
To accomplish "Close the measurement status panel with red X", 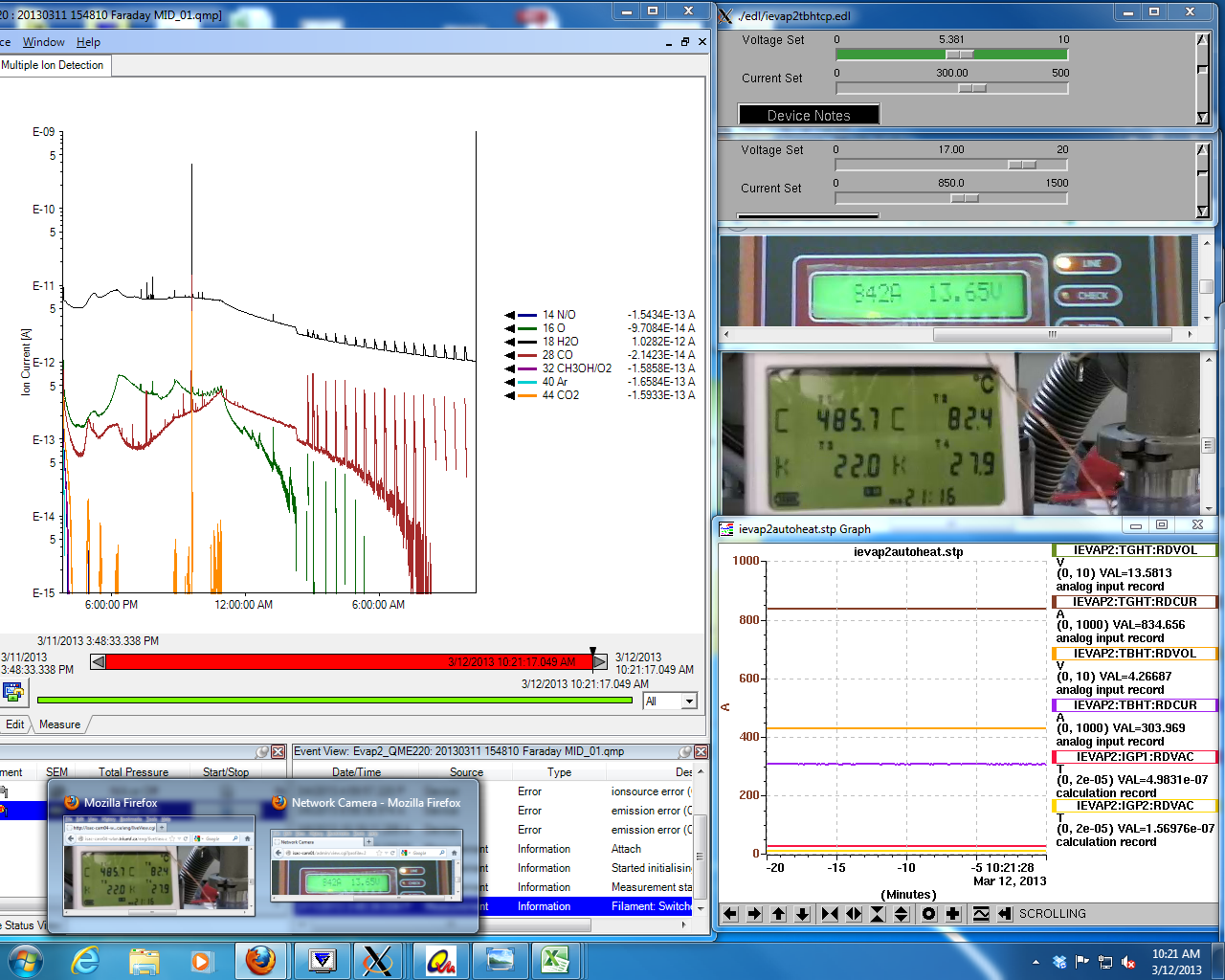I will (x=278, y=752).
